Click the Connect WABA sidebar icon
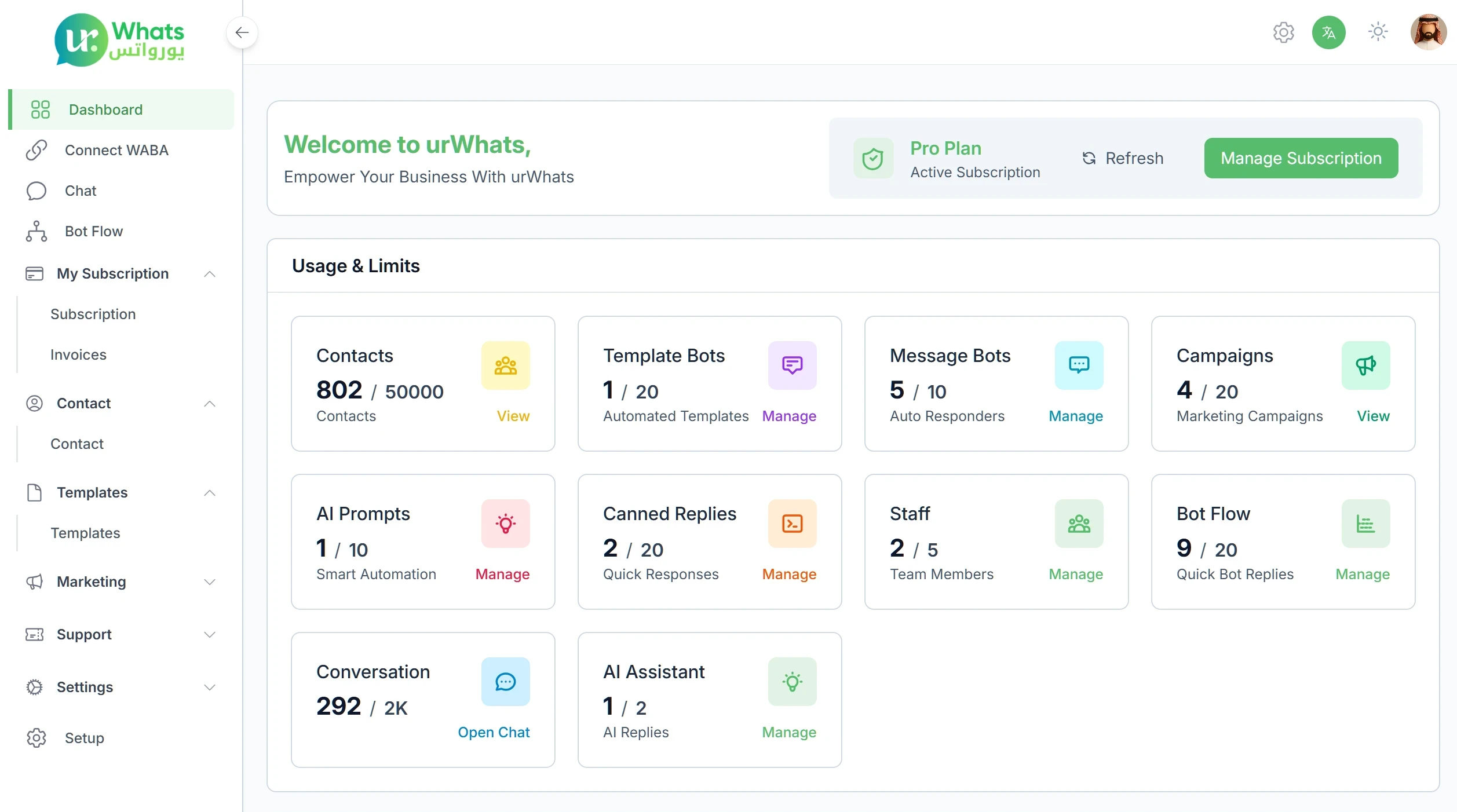Viewport: 1457px width, 812px height. tap(36, 150)
